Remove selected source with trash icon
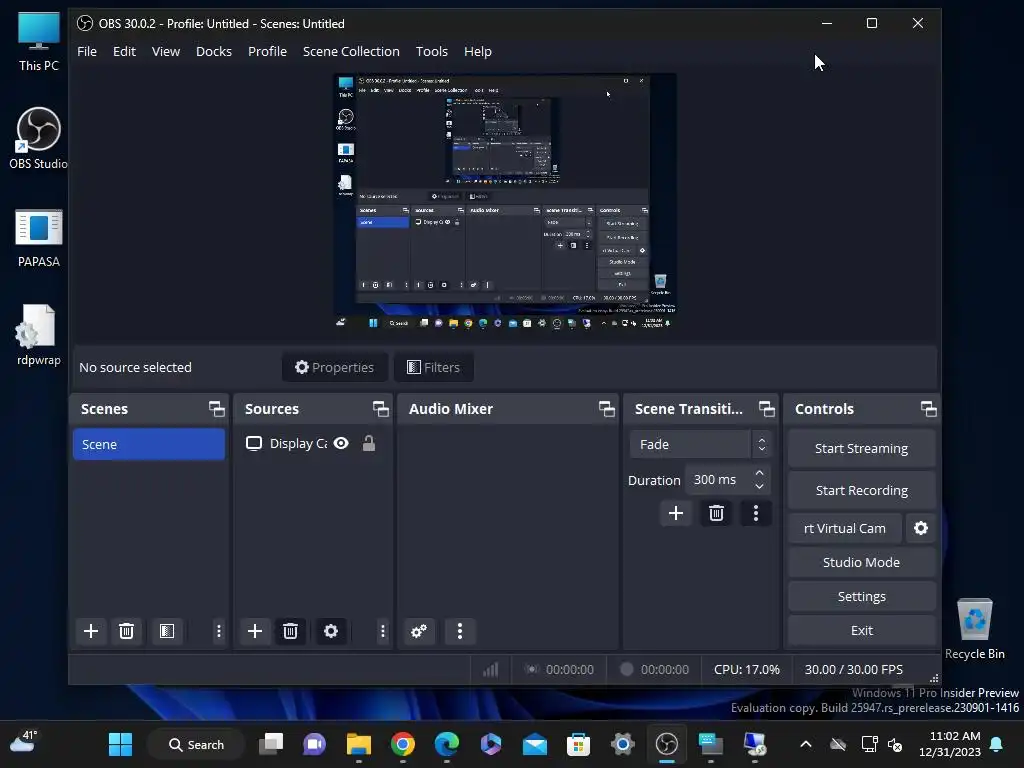Screen dimensions: 1024x768 pyautogui.click(x=290, y=631)
